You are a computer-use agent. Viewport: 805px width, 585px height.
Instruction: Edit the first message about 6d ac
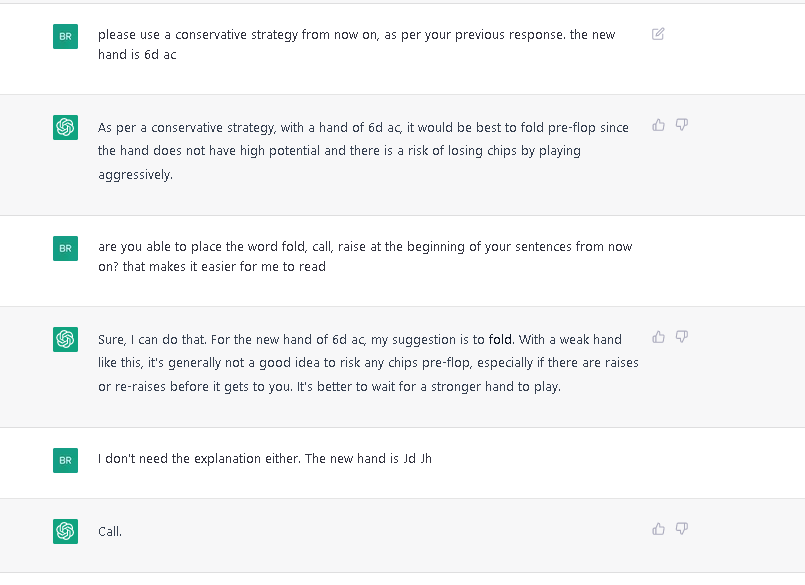[x=658, y=34]
